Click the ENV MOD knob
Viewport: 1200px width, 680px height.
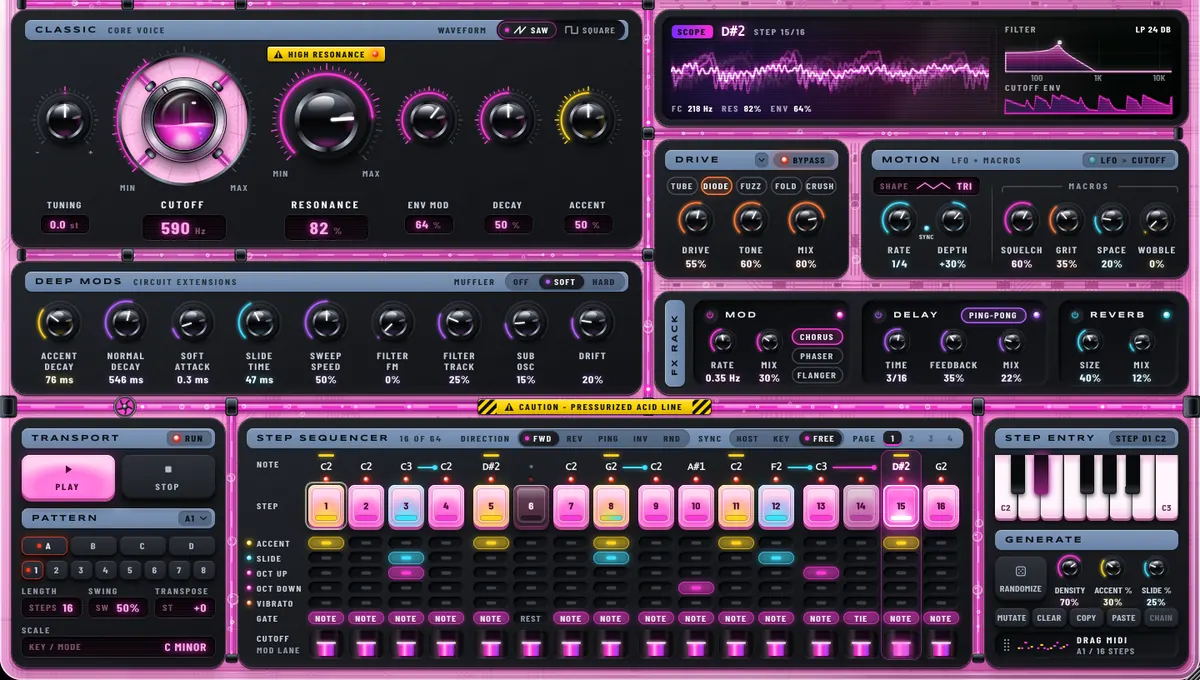coord(428,119)
